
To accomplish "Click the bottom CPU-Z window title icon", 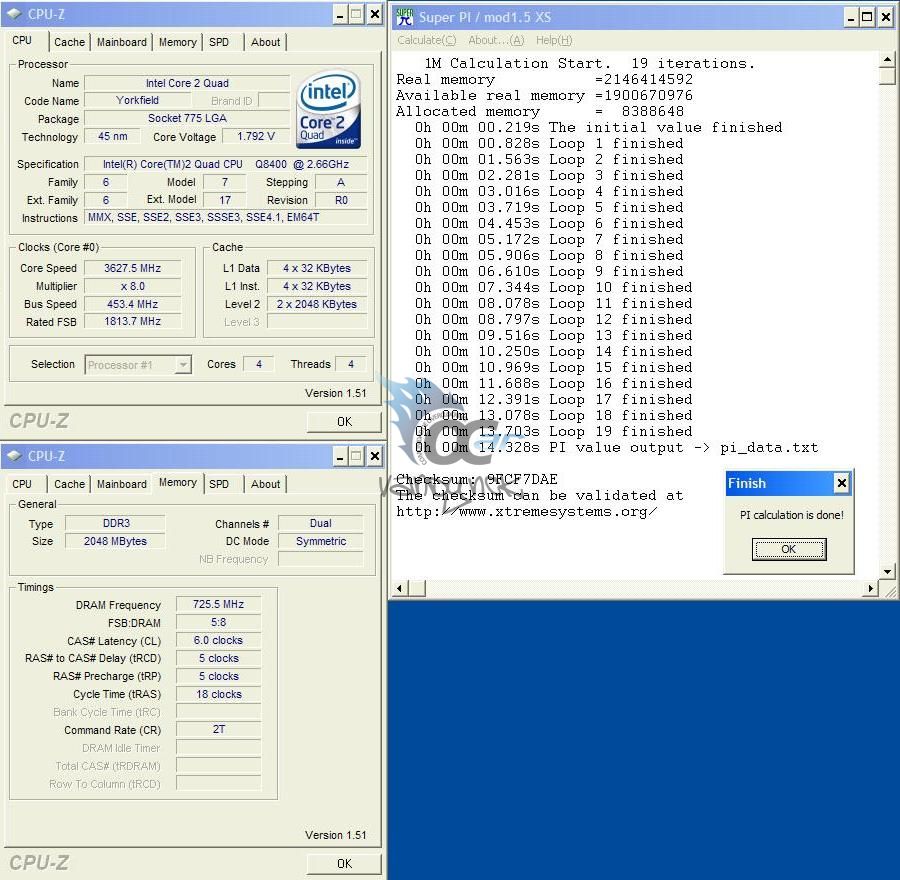I will coord(14,456).
